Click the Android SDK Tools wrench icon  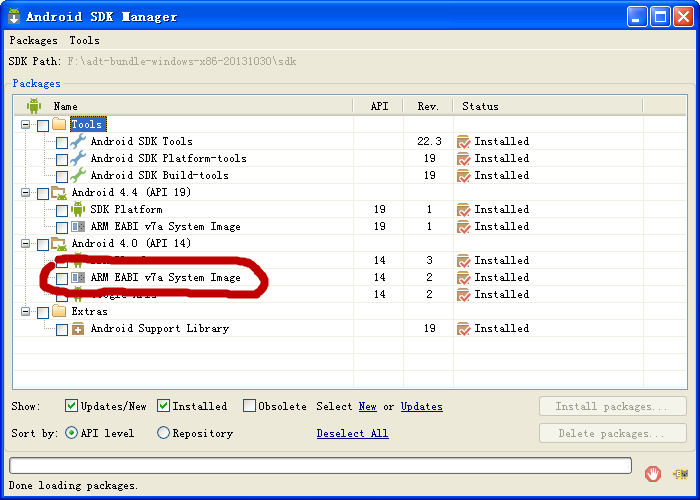click(x=78, y=142)
